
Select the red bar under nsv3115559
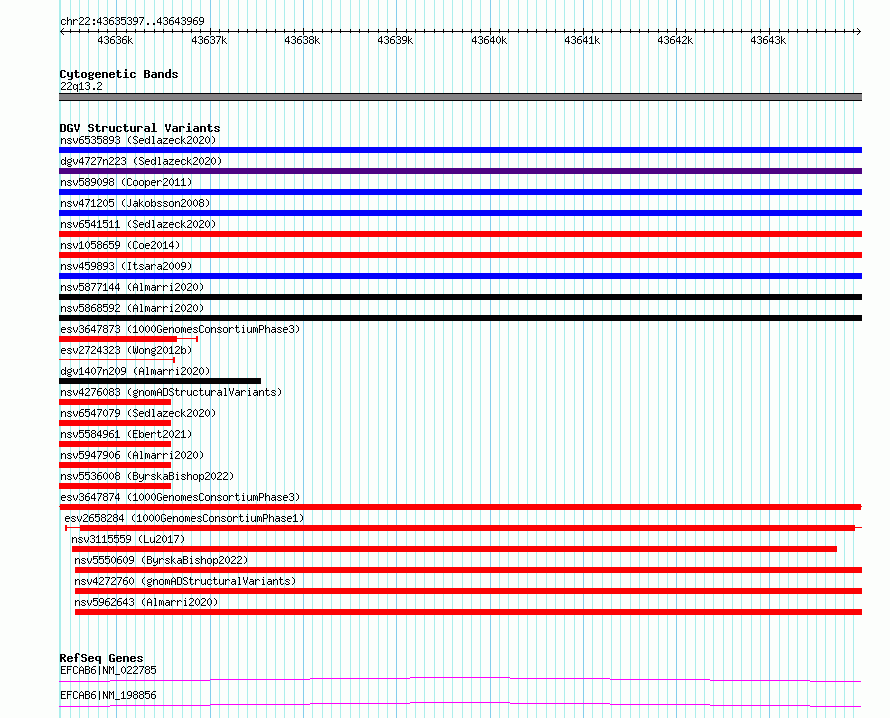tap(454, 549)
